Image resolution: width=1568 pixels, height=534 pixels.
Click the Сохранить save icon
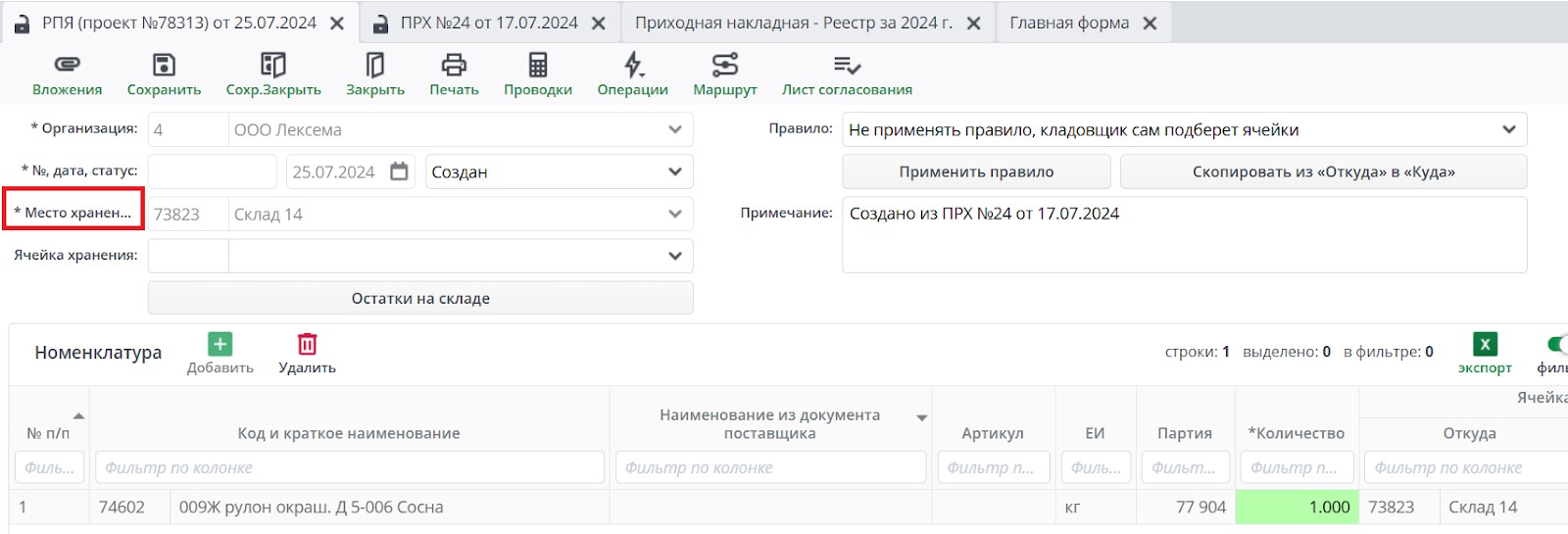point(164,65)
